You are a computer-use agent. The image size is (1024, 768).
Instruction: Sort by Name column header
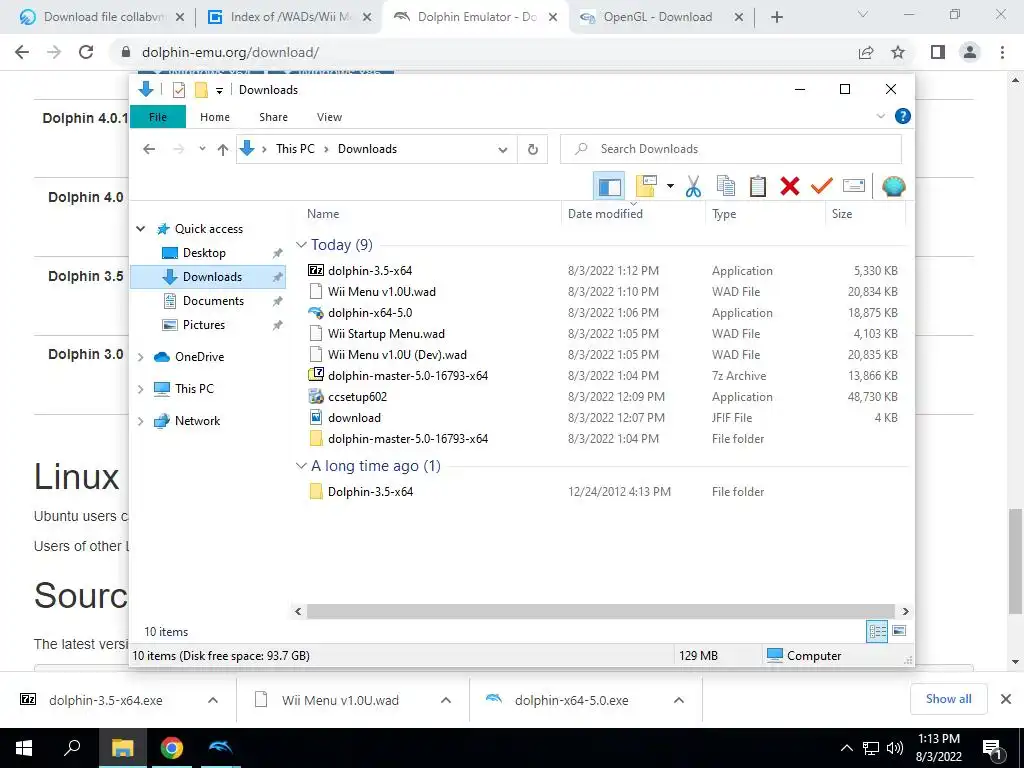(x=323, y=214)
